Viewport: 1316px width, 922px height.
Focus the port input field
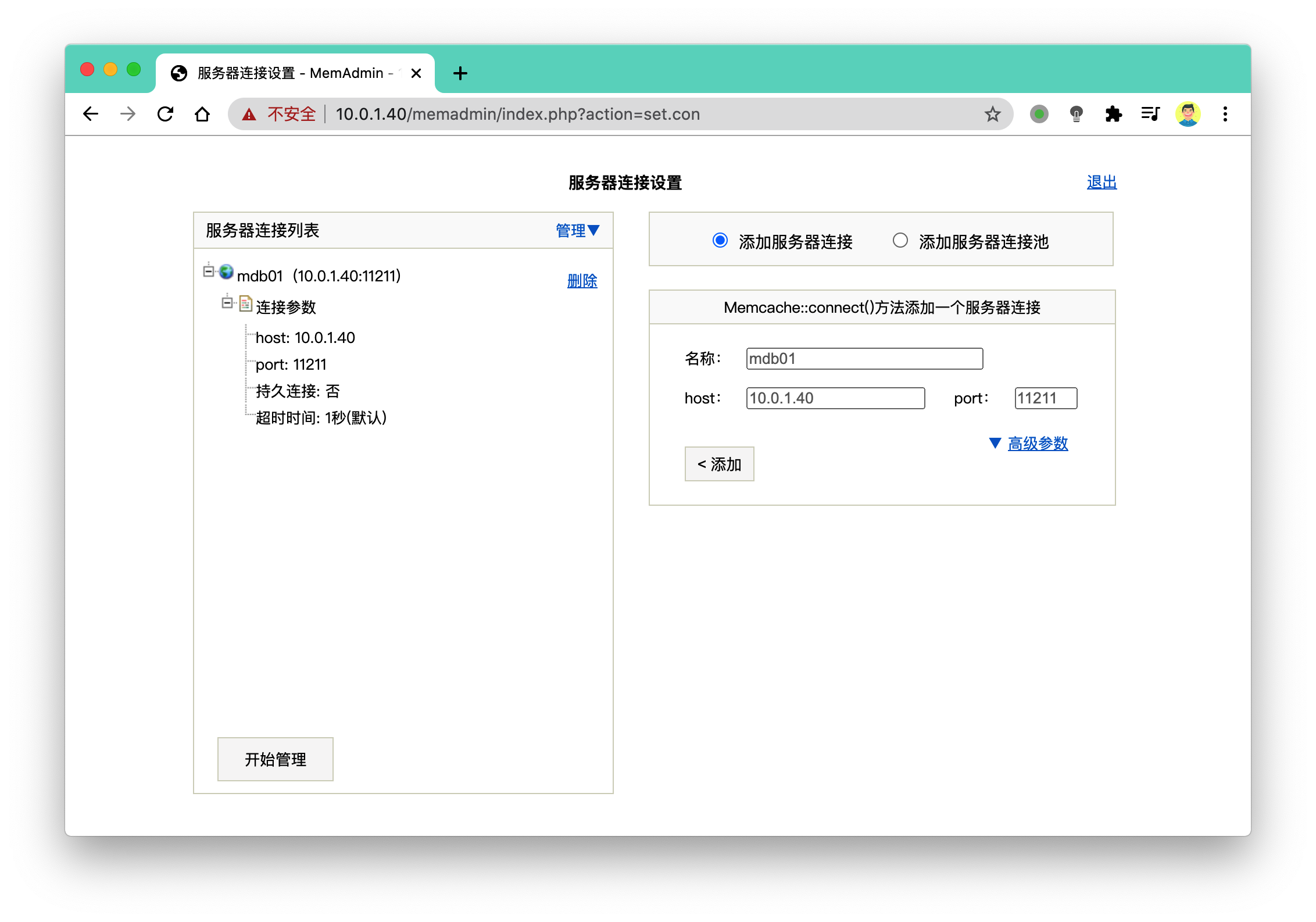pyautogui.click(x=1046, y=398)
